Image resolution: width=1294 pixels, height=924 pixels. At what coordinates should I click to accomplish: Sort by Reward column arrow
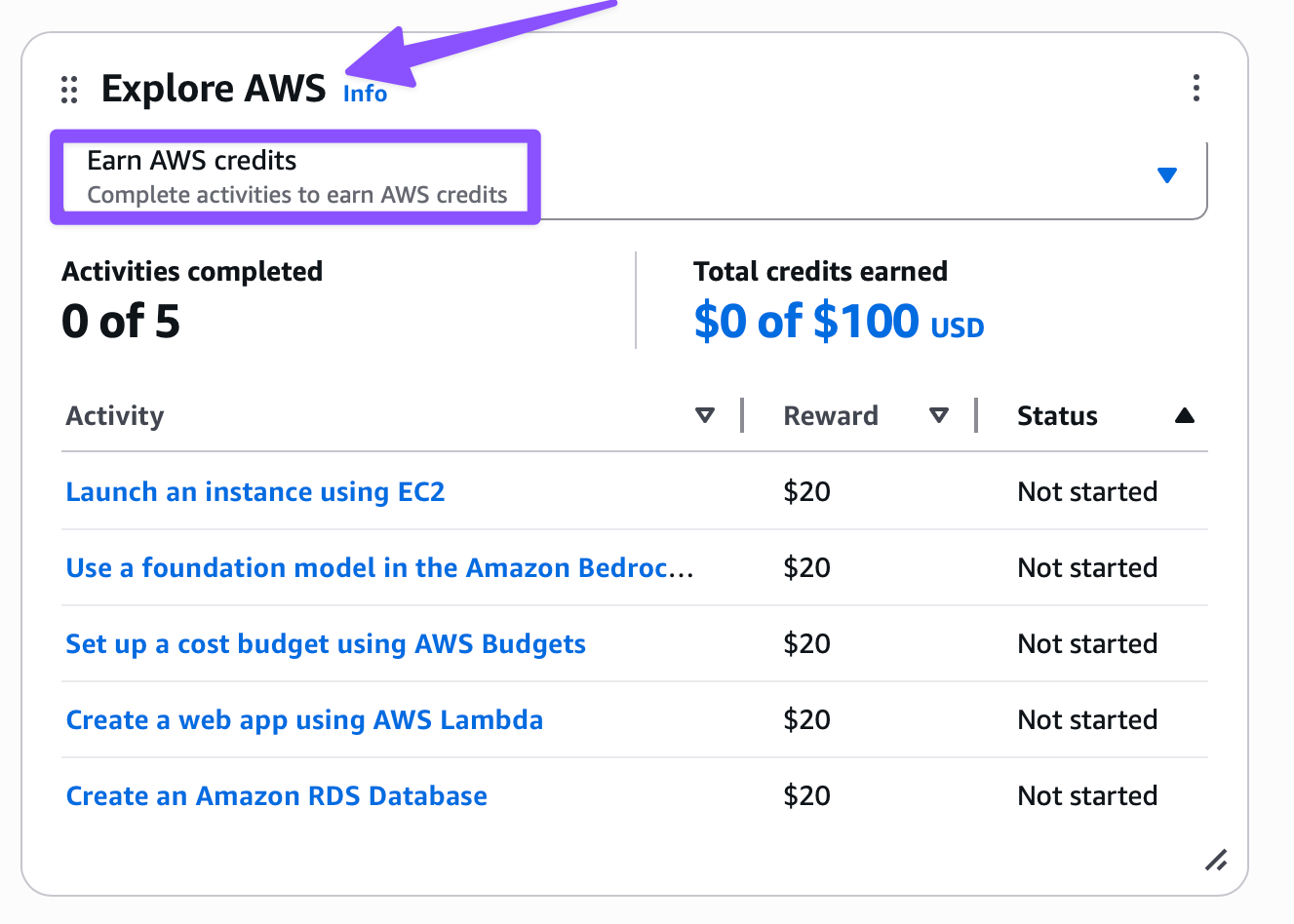938,415
